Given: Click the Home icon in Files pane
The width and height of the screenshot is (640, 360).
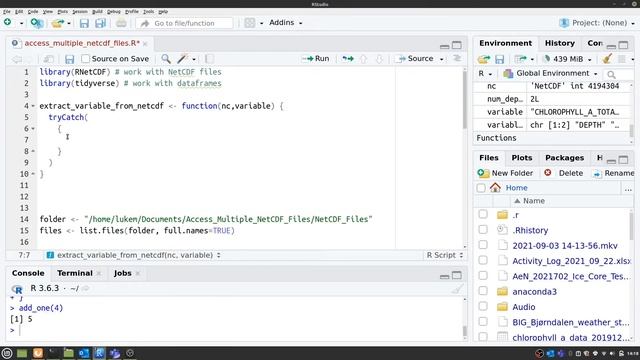Looking at the screenshot, I should pos(496,188).
